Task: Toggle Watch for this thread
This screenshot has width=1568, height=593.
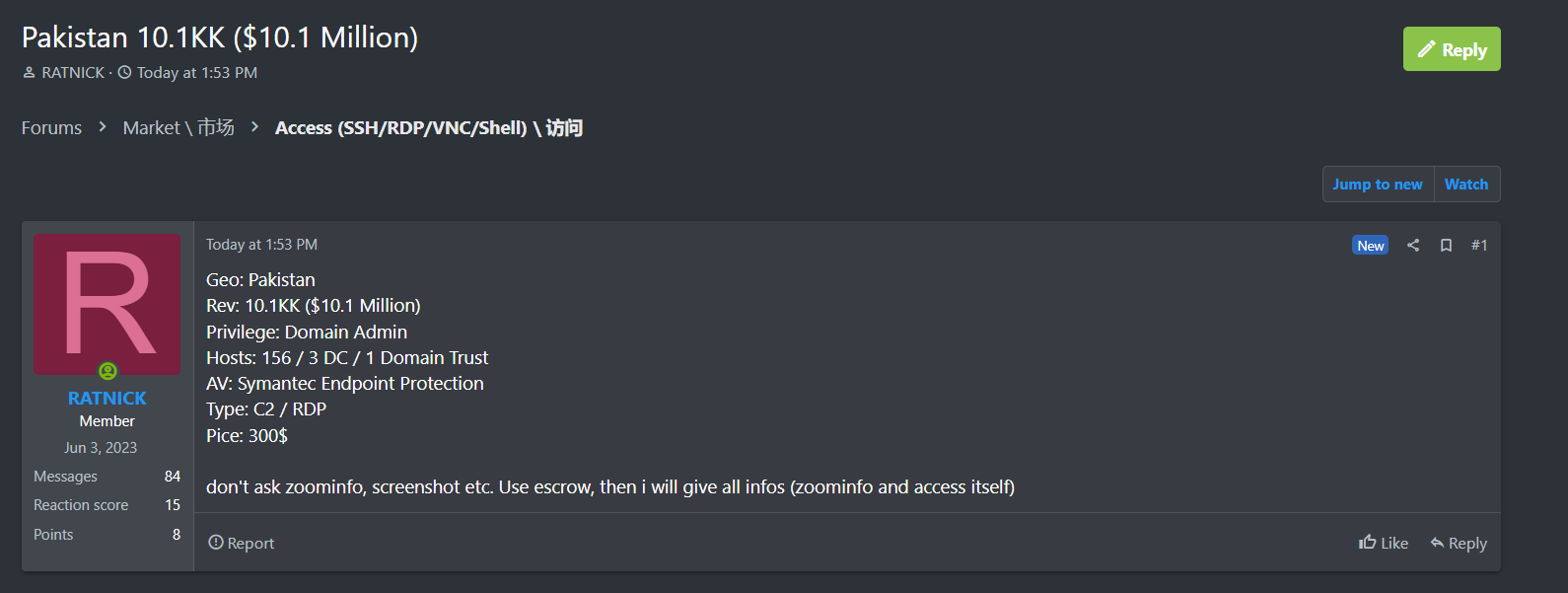Action: (1466, 185)
